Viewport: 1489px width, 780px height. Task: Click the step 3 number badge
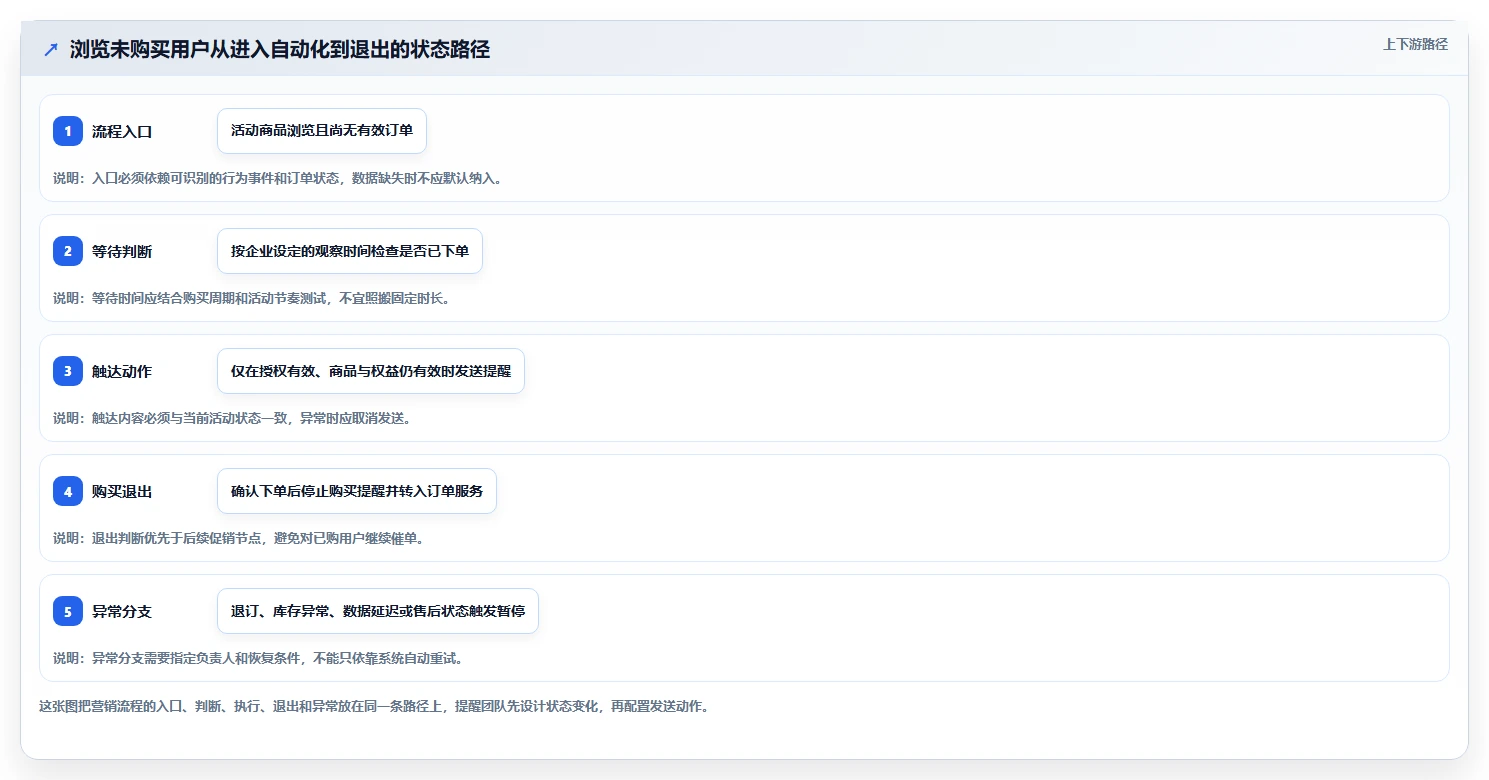pos(68,371)
